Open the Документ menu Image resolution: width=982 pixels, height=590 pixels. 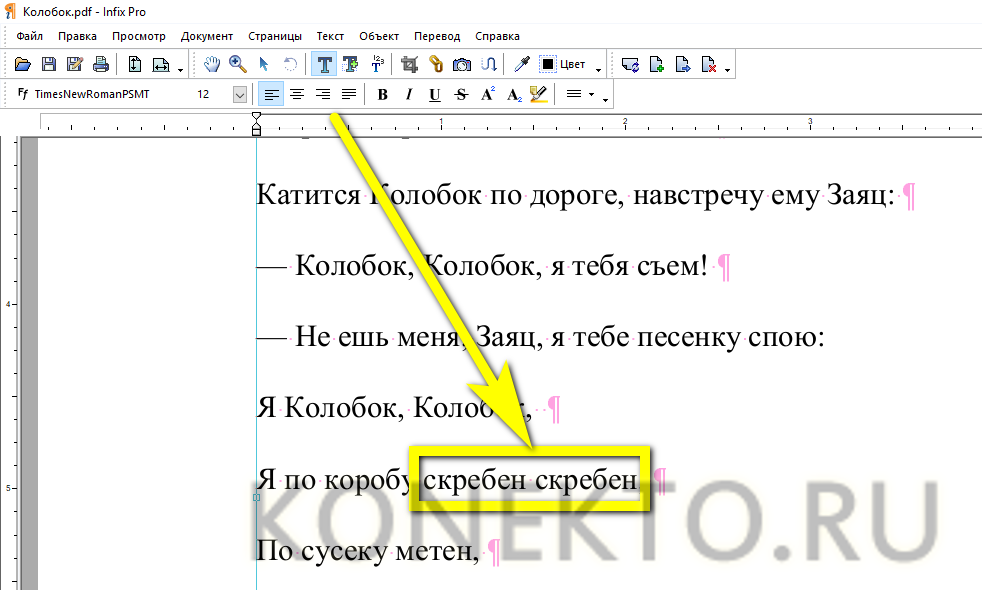(207, 36)
